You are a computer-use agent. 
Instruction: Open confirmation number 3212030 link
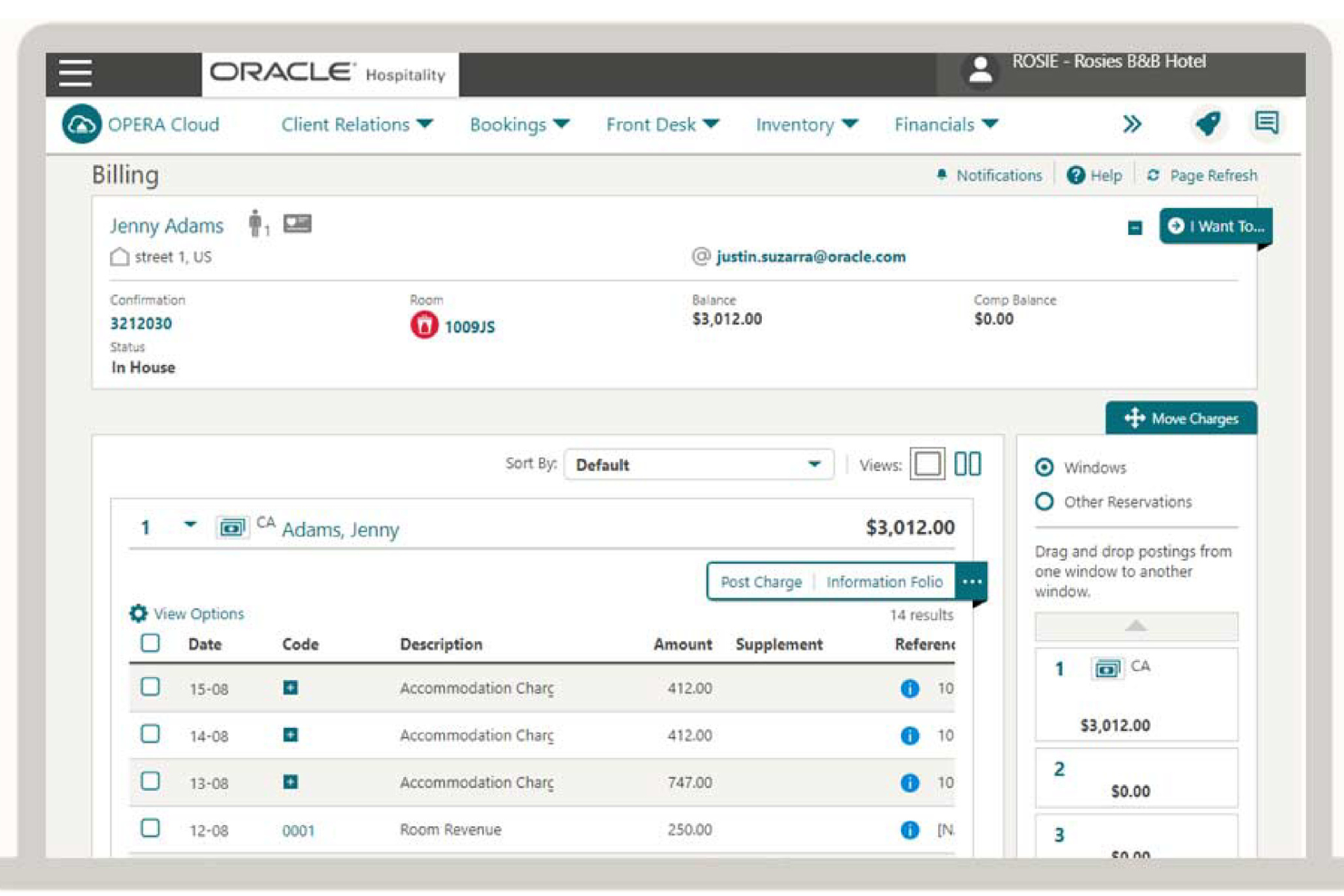pos(141,323)
